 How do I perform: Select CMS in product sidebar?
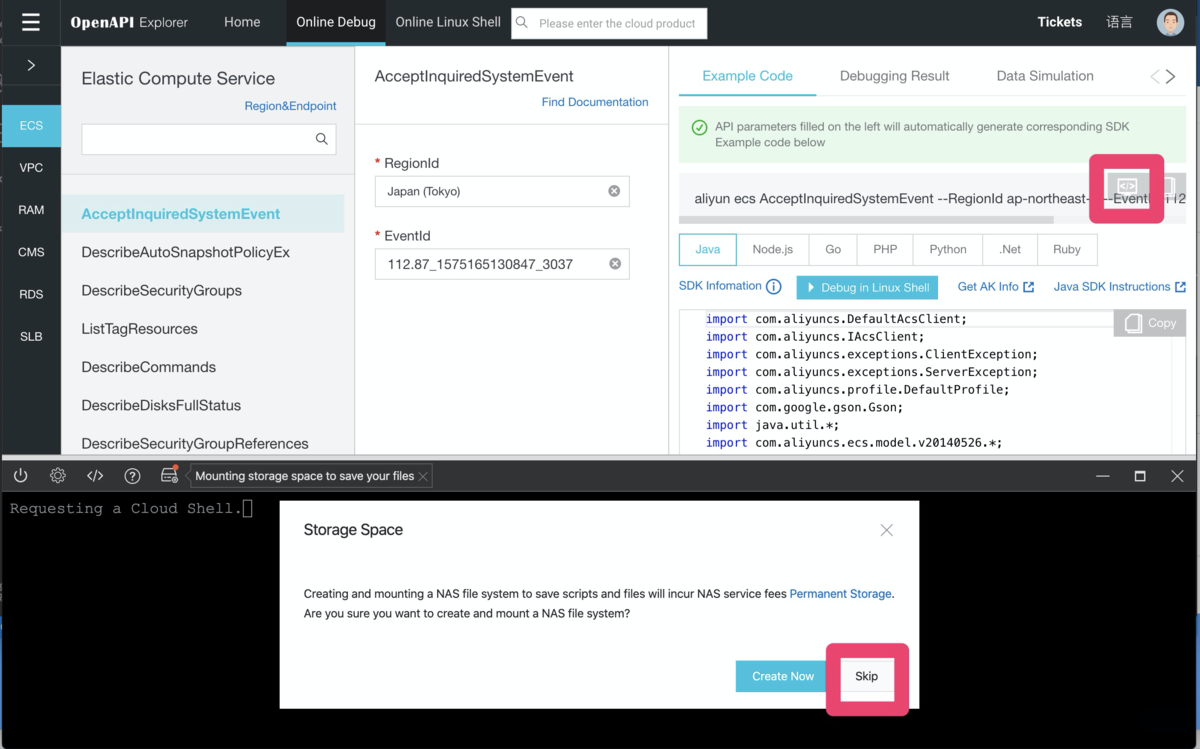(x=31, y=252)
